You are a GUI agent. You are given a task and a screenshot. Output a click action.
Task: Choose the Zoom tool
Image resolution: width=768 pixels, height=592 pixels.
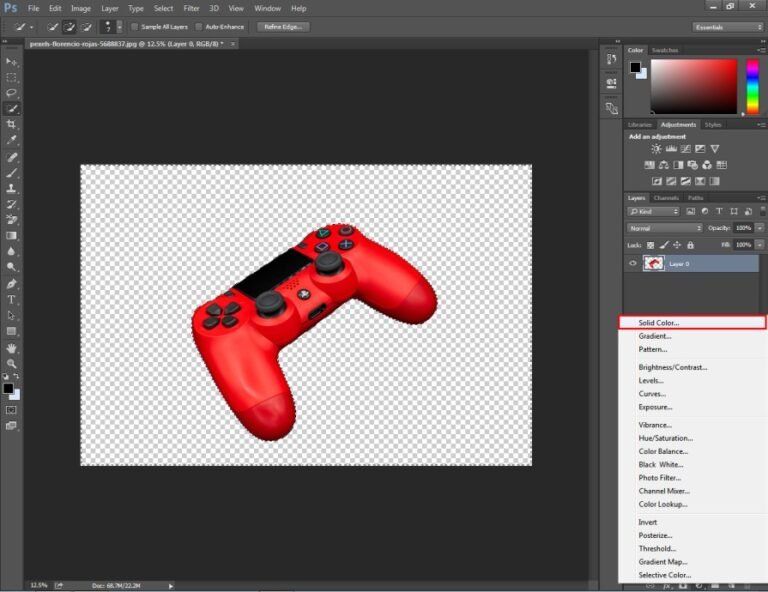click(x=12, y=364)
